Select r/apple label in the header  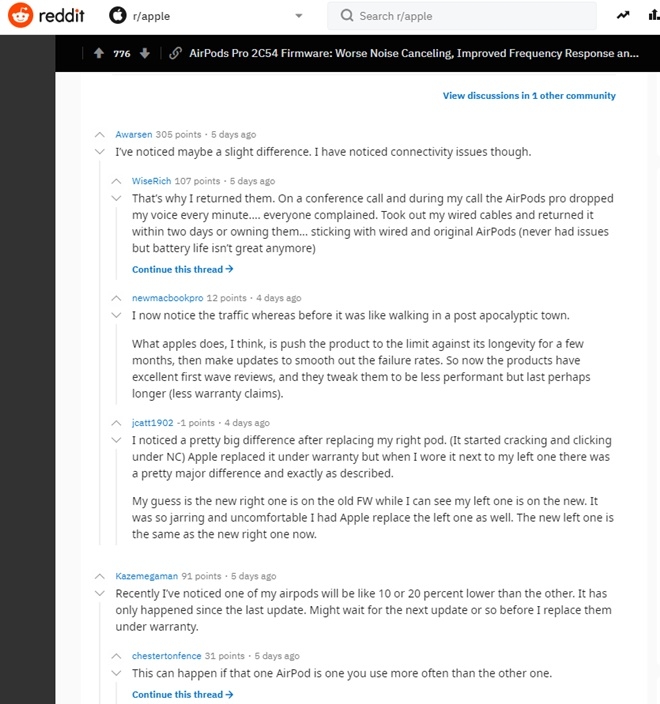[x=151, y=17]
